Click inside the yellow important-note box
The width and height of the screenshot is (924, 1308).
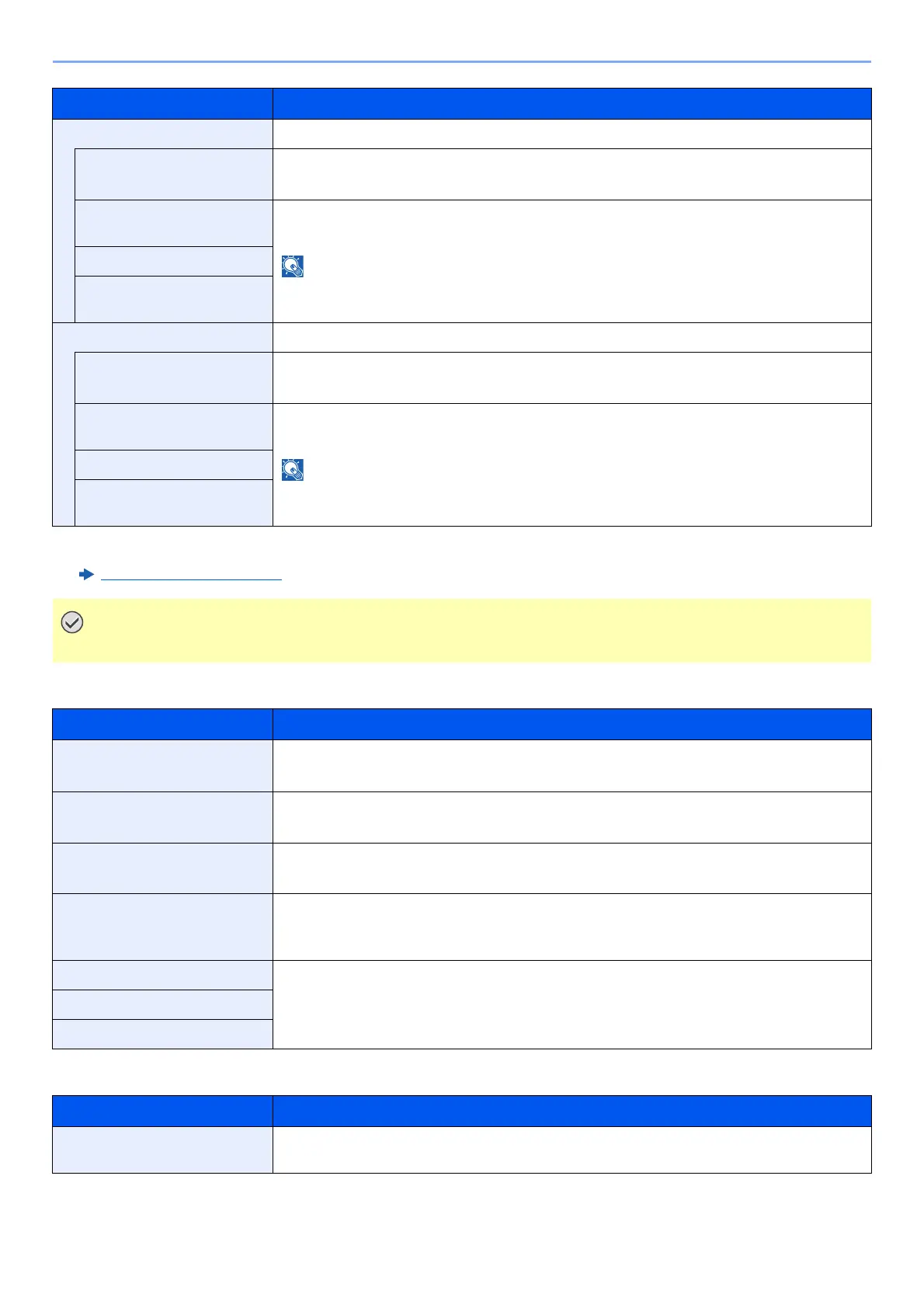pos(461,630)
